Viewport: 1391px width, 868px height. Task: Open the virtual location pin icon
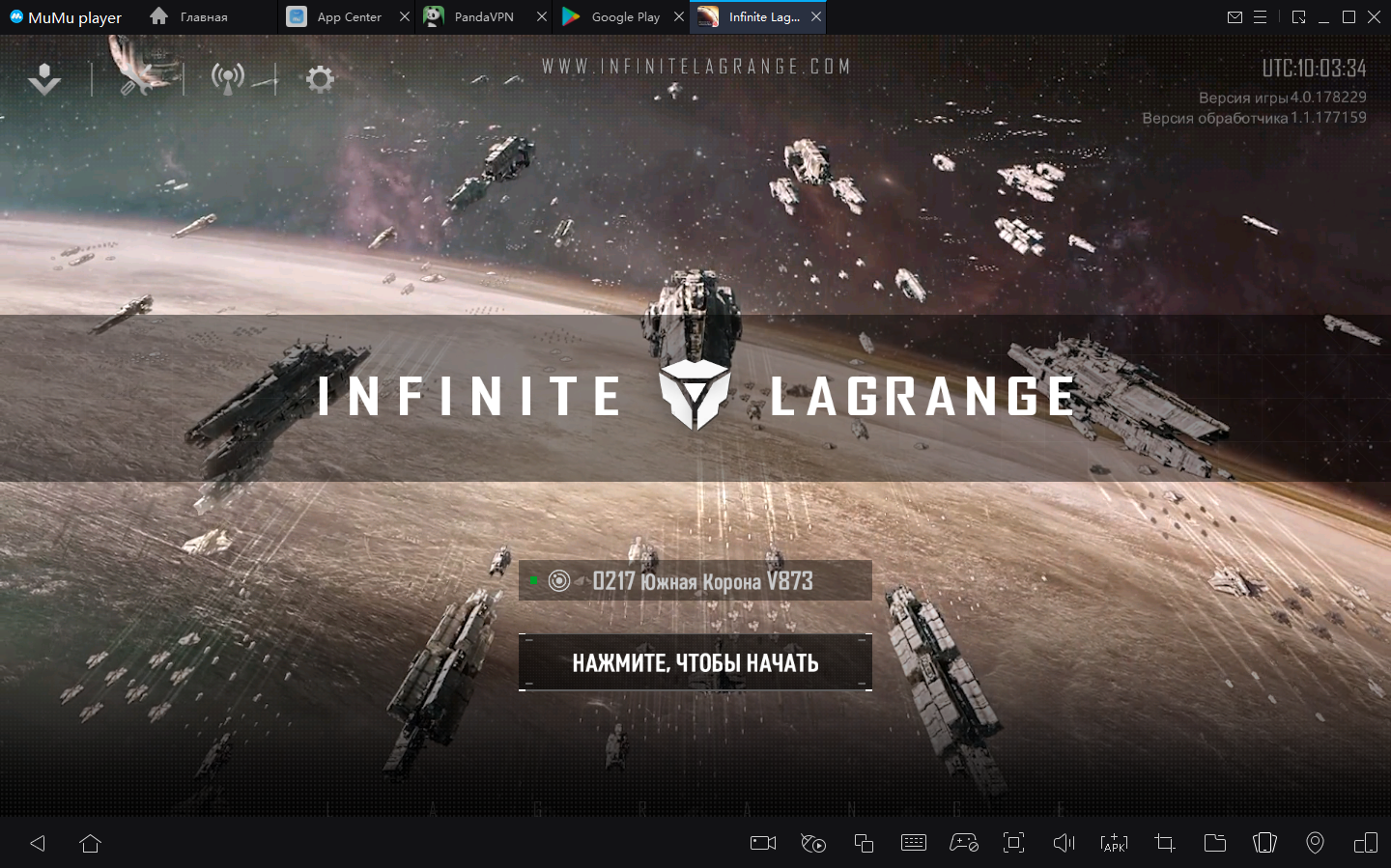pos(1315,843)
